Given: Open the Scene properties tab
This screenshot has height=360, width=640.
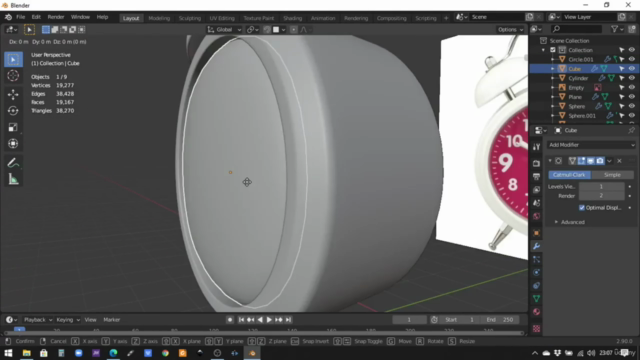Looking at the screenshot, I should pyautogui.click(x=536, y=203).
